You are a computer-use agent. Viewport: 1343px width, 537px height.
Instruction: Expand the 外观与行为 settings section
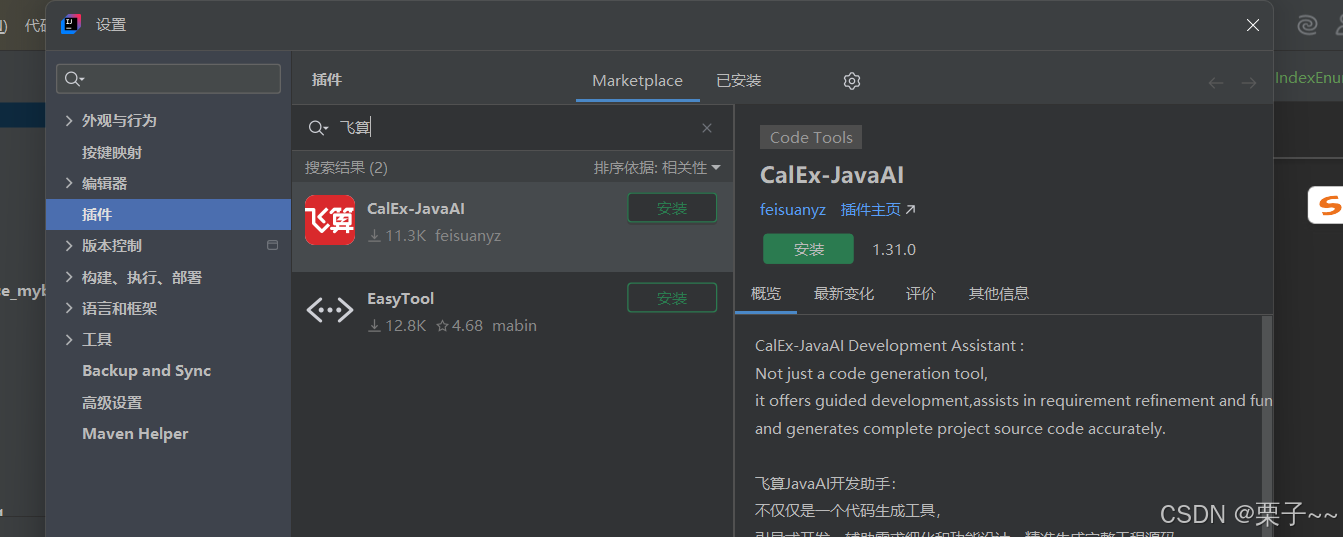(69, 120)
